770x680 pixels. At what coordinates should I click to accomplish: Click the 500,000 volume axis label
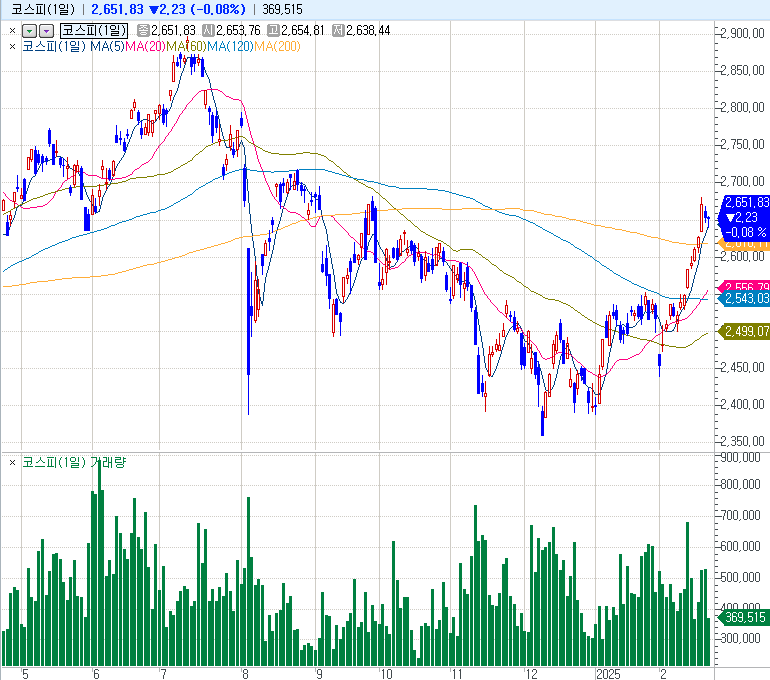click(741, 577)
